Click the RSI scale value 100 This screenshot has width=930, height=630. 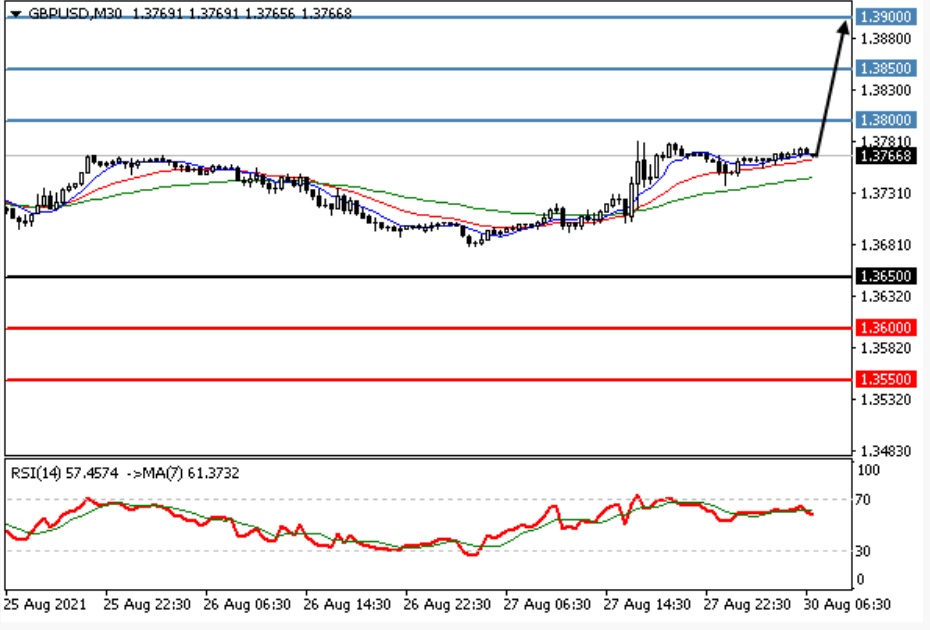click(x=869, y=470)
